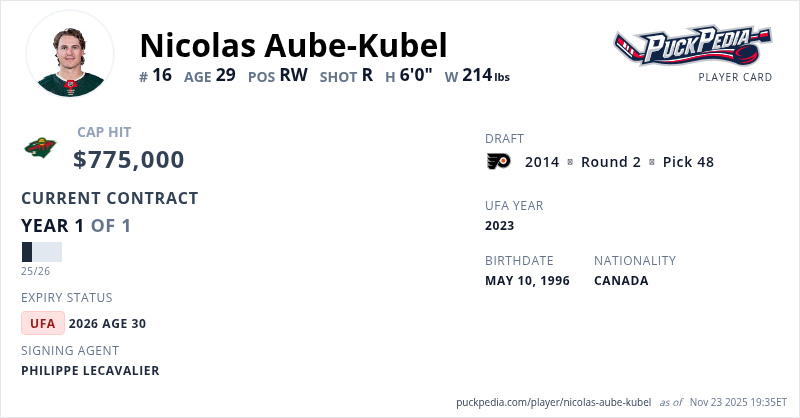The width and height of the screenshot is (800, 418).
Task: Click Nicolas Aube-Kubel's headshot photo
Action: (x=70, y=54)
